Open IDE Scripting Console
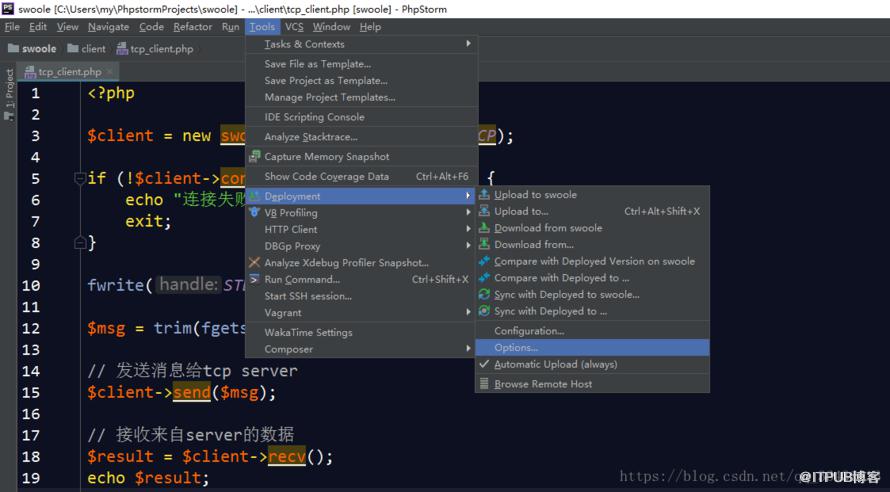Viewport: 890px width, 492px height. click(x=361, y=117)
